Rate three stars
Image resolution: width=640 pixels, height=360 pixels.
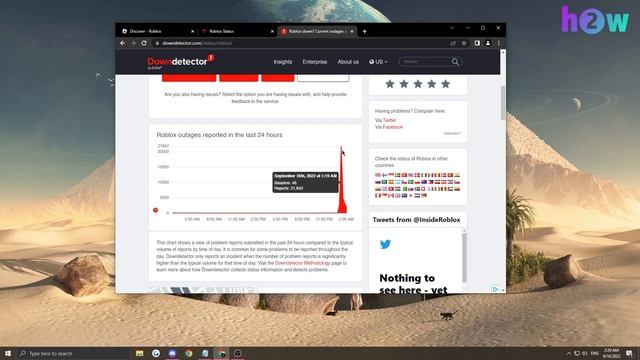click(x=418, y=84)
